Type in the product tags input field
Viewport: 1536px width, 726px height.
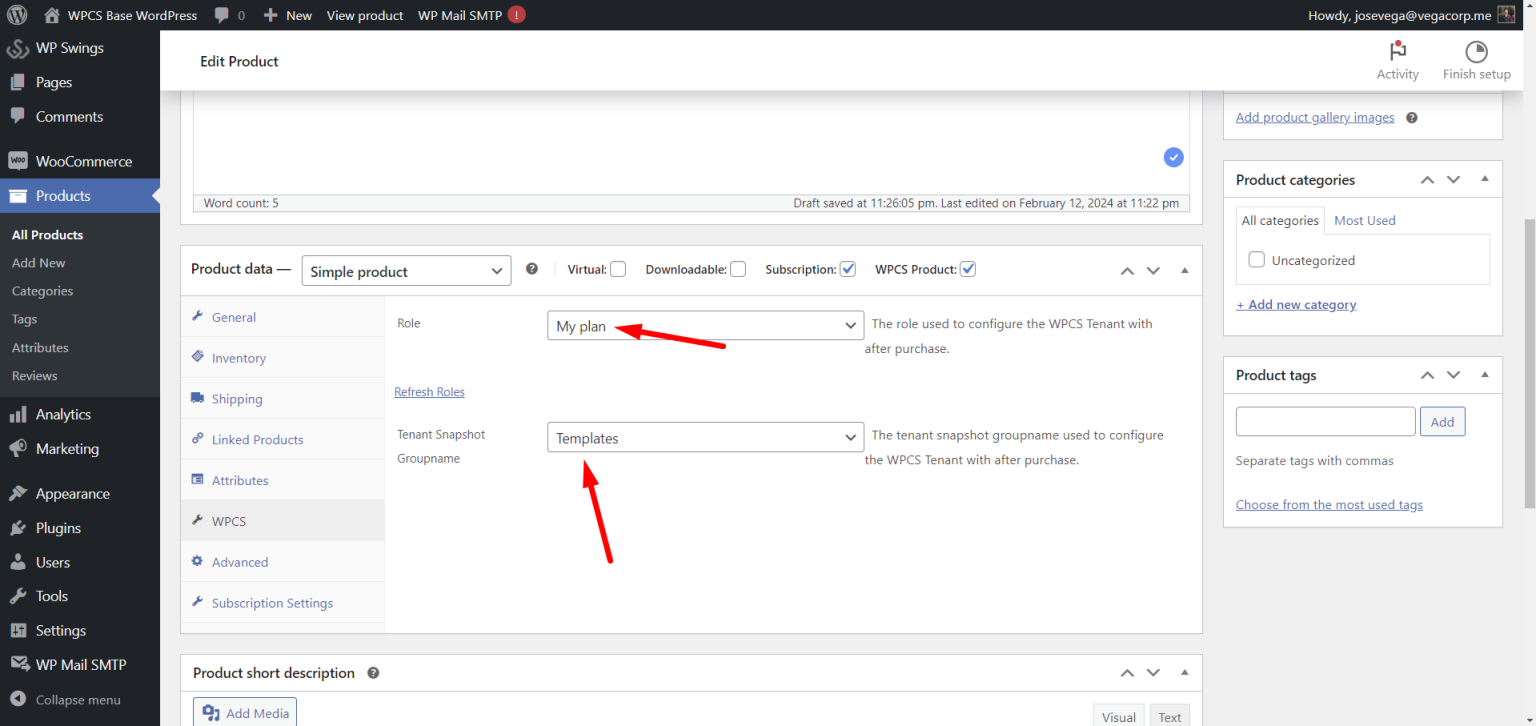(x=1325, y=421)
